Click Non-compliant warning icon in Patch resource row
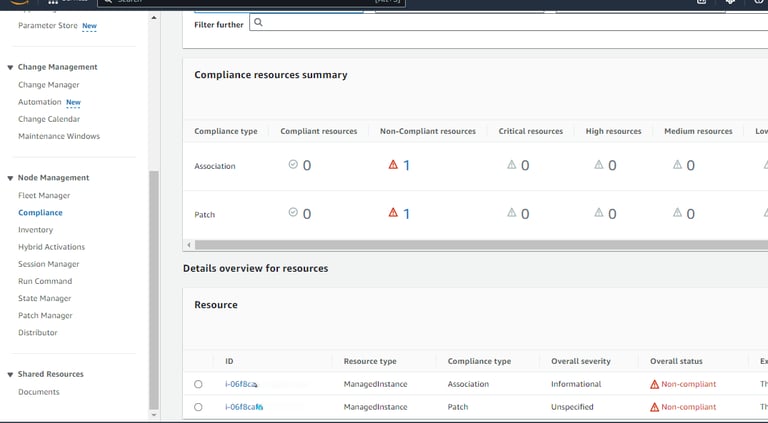The image size is (768, 423). [655, 407]
